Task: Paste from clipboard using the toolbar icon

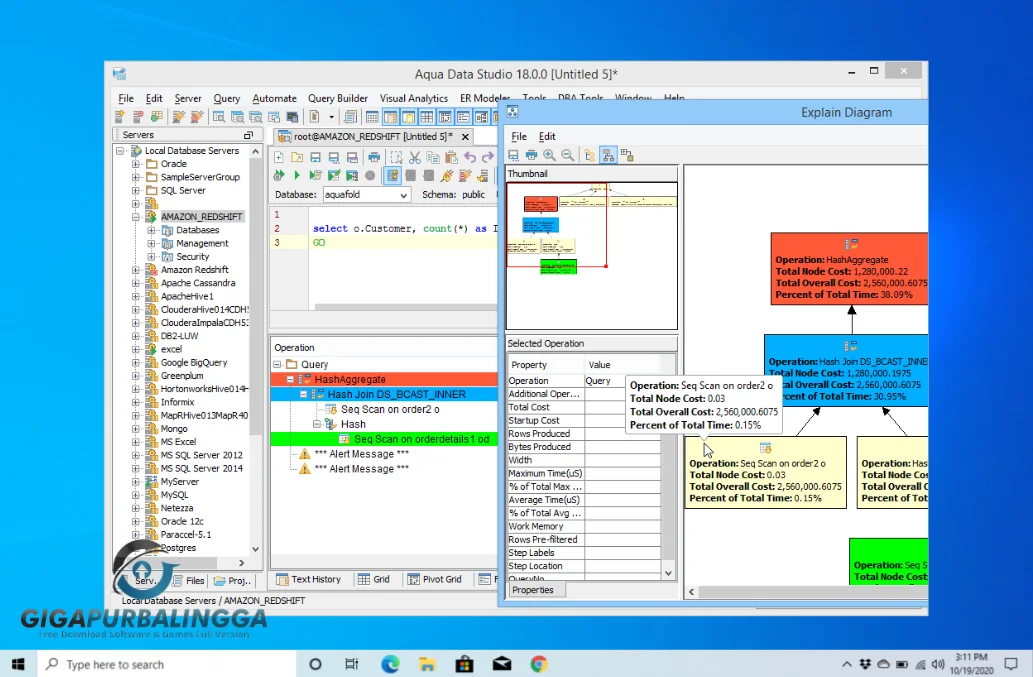Action: point(451,157)
